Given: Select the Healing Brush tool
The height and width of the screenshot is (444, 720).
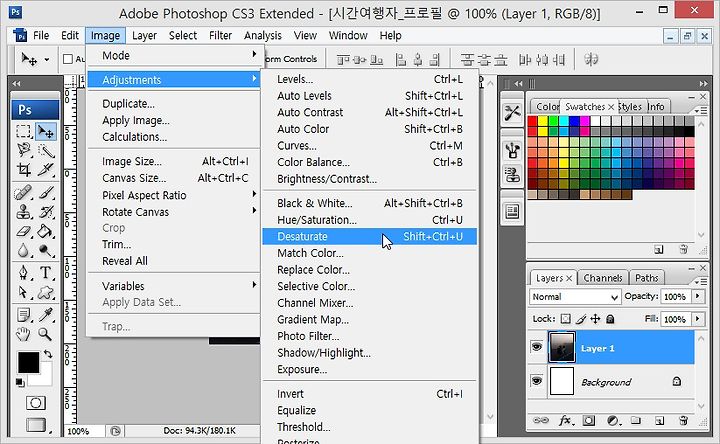Looking at the screenshot, I should [x=23, y=192].
